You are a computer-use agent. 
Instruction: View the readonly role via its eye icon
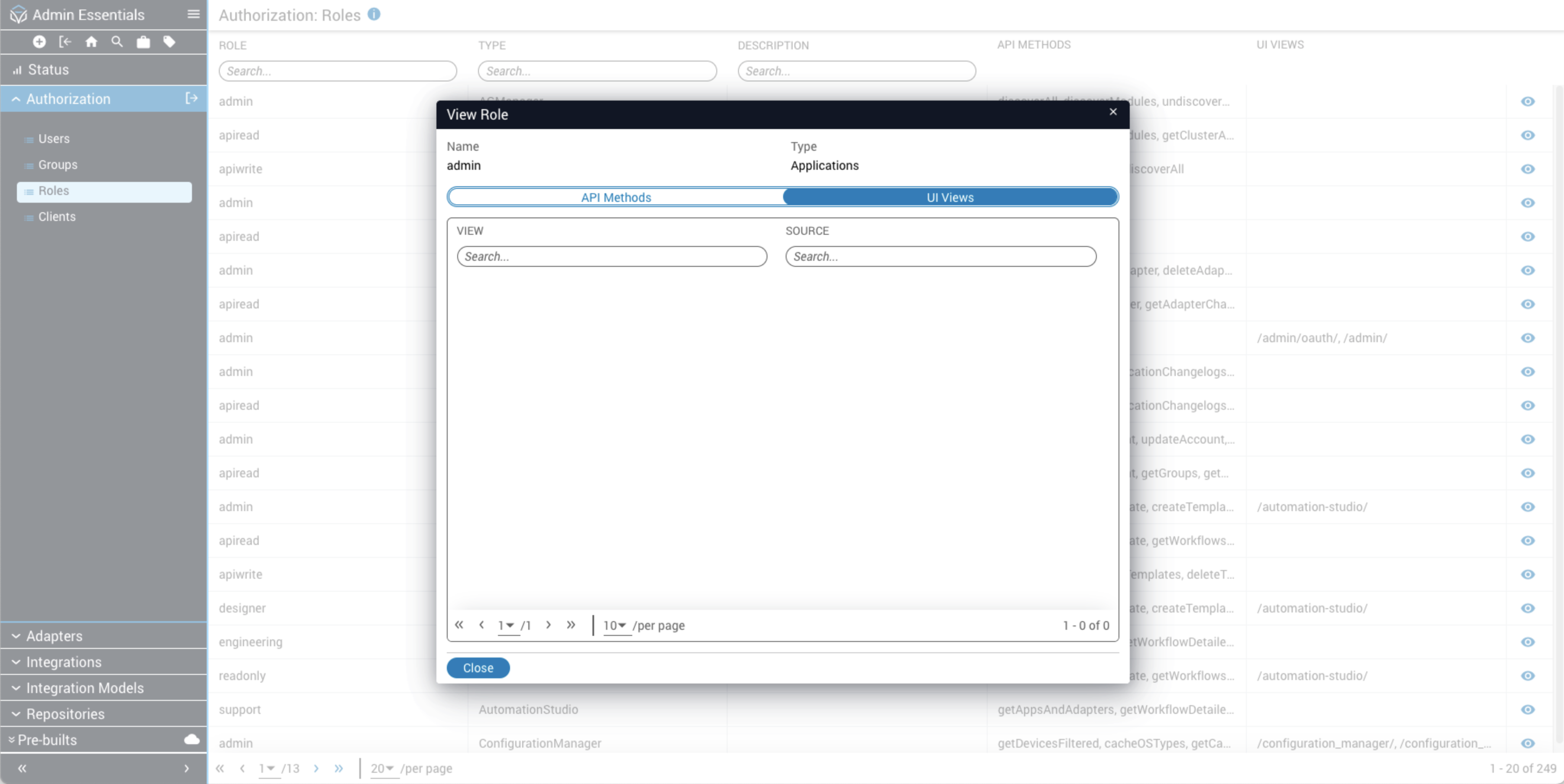pos(1528,675)
